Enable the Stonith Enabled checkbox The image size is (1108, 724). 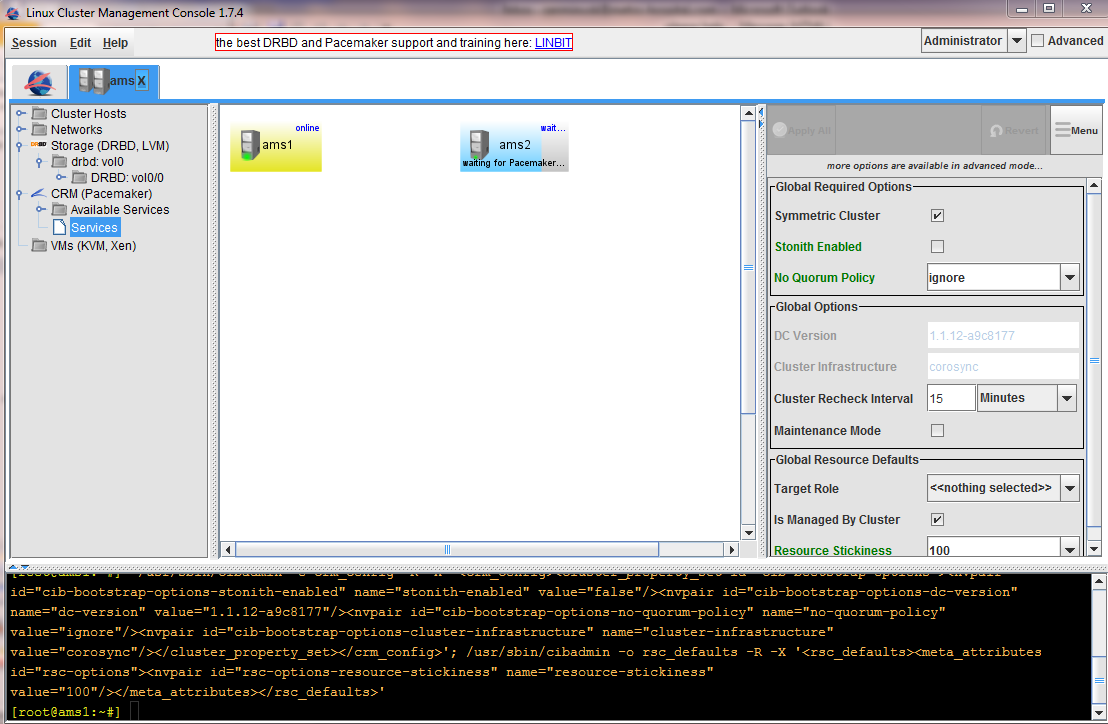coord(937,247)
